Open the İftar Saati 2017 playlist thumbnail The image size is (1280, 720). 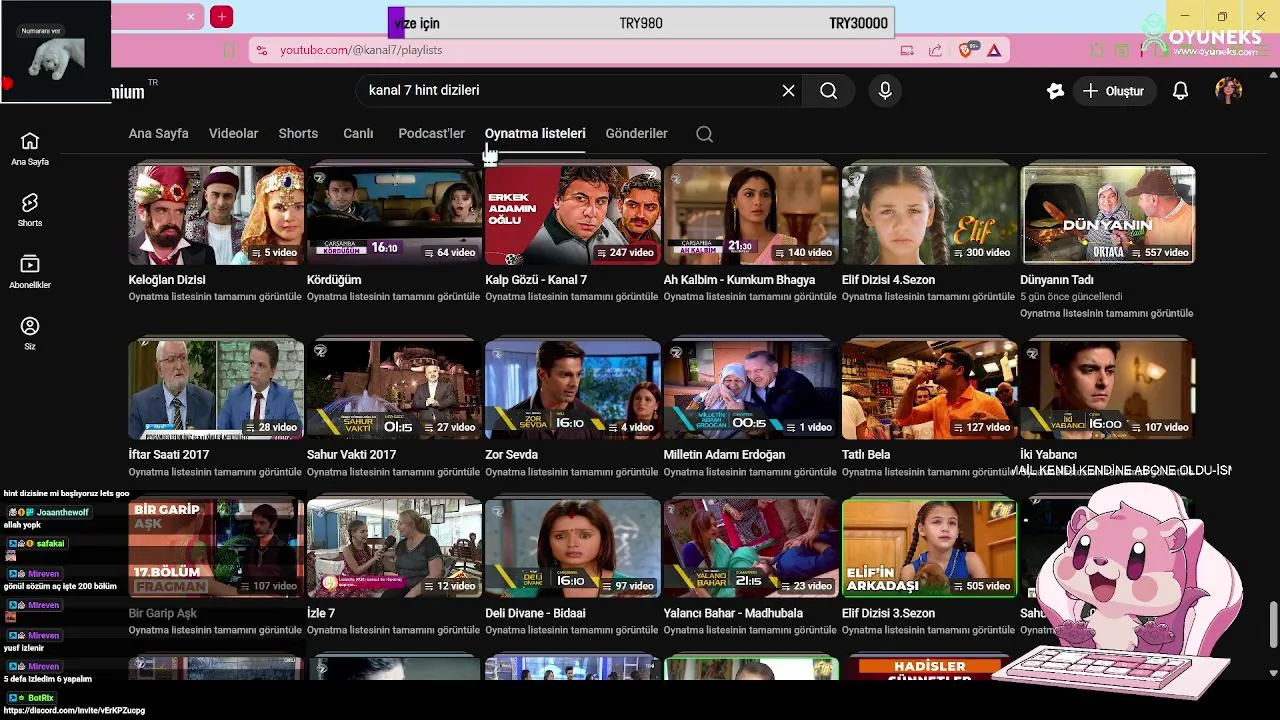pyautogui.click(x=216, y=389)
